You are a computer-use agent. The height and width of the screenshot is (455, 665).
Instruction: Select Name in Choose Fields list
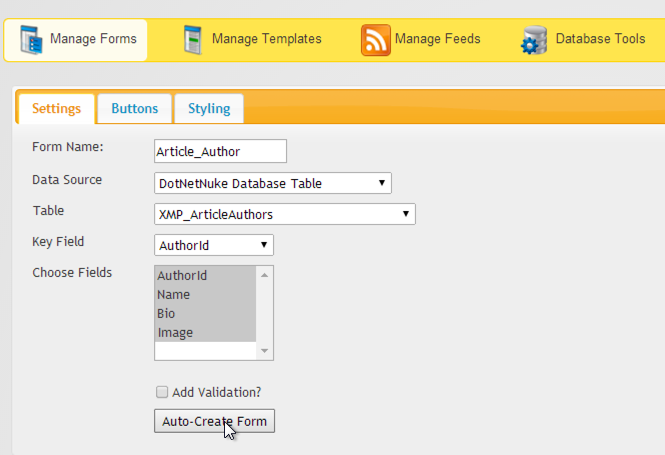pyautogui.click(x=205, y=295)
